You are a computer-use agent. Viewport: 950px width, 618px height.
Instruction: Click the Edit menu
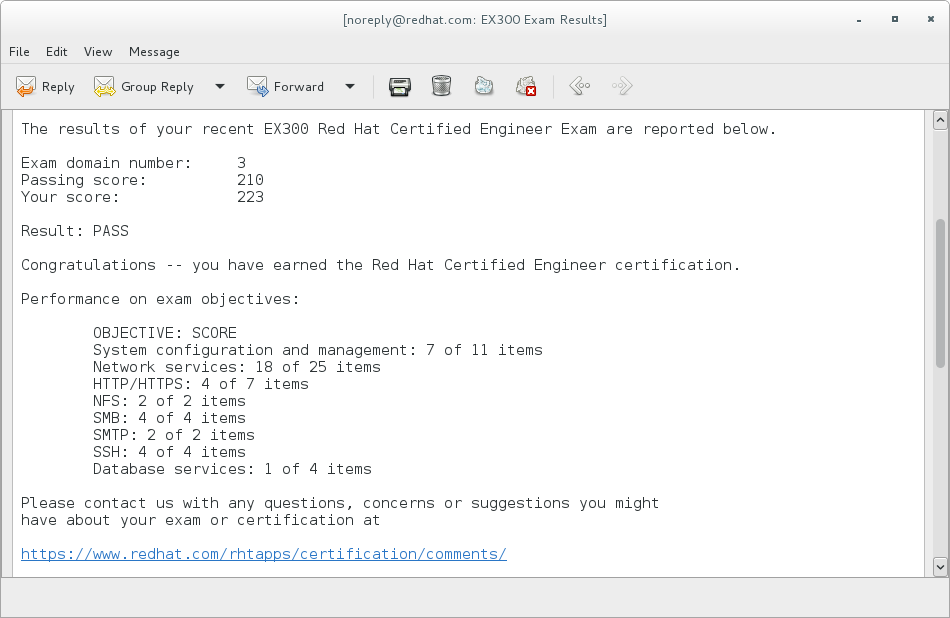pos(56,52)
